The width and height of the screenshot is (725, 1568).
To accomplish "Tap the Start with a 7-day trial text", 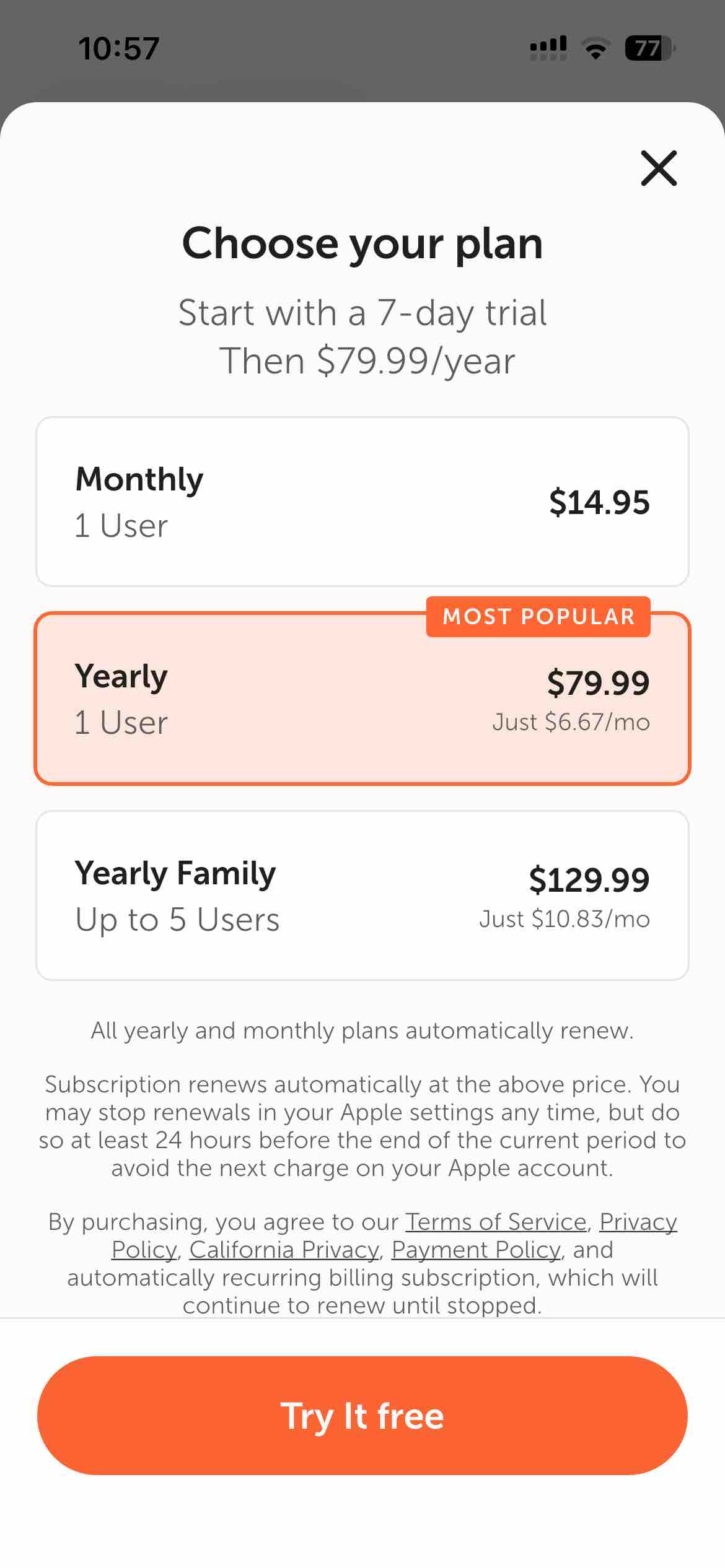I will click(362, 313).
